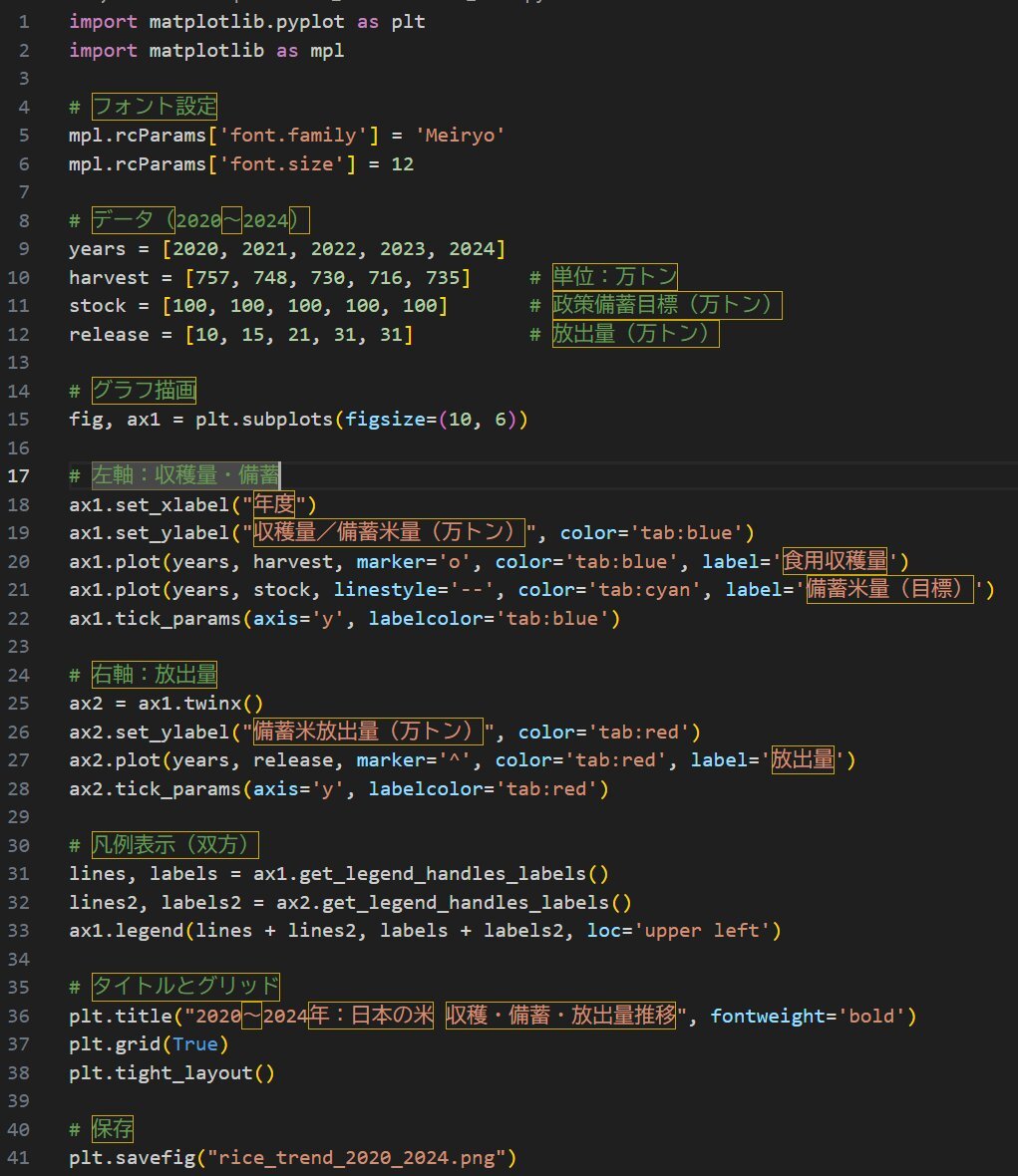Click the comment 'フォント設定'
This screenshot has width=1018, height=1176.
point(155,107)
